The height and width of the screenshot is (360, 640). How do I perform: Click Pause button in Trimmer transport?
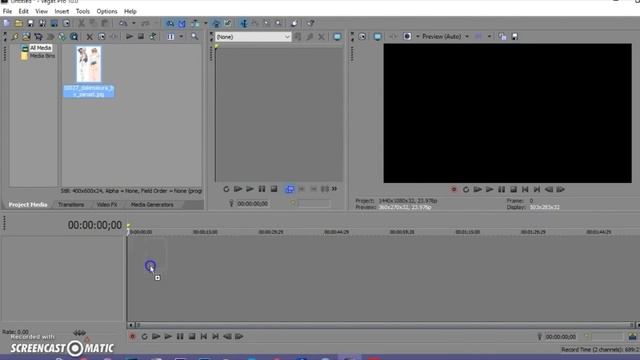(x=262, y=189)
